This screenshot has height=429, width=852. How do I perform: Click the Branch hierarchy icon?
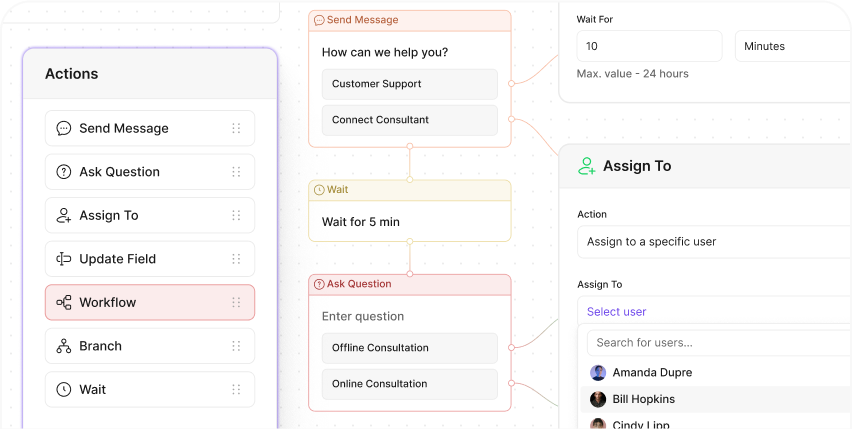64,346
